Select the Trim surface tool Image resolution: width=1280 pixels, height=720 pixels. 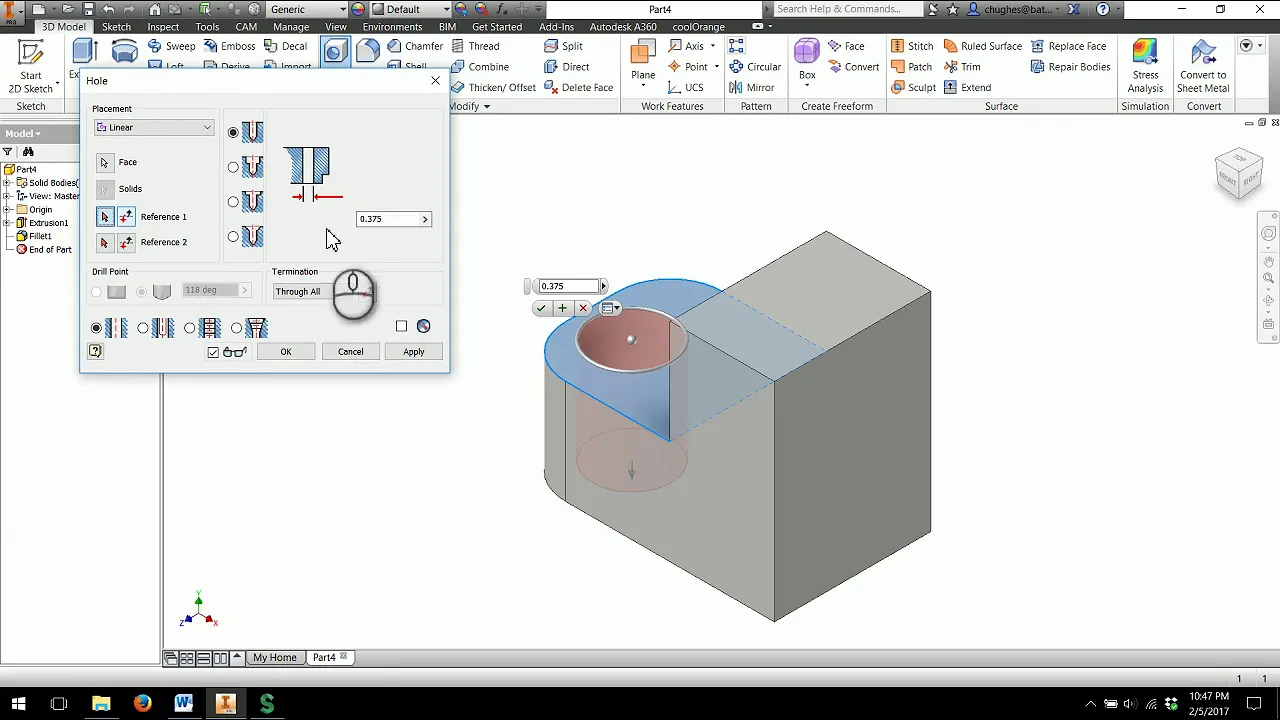[961, 67]
